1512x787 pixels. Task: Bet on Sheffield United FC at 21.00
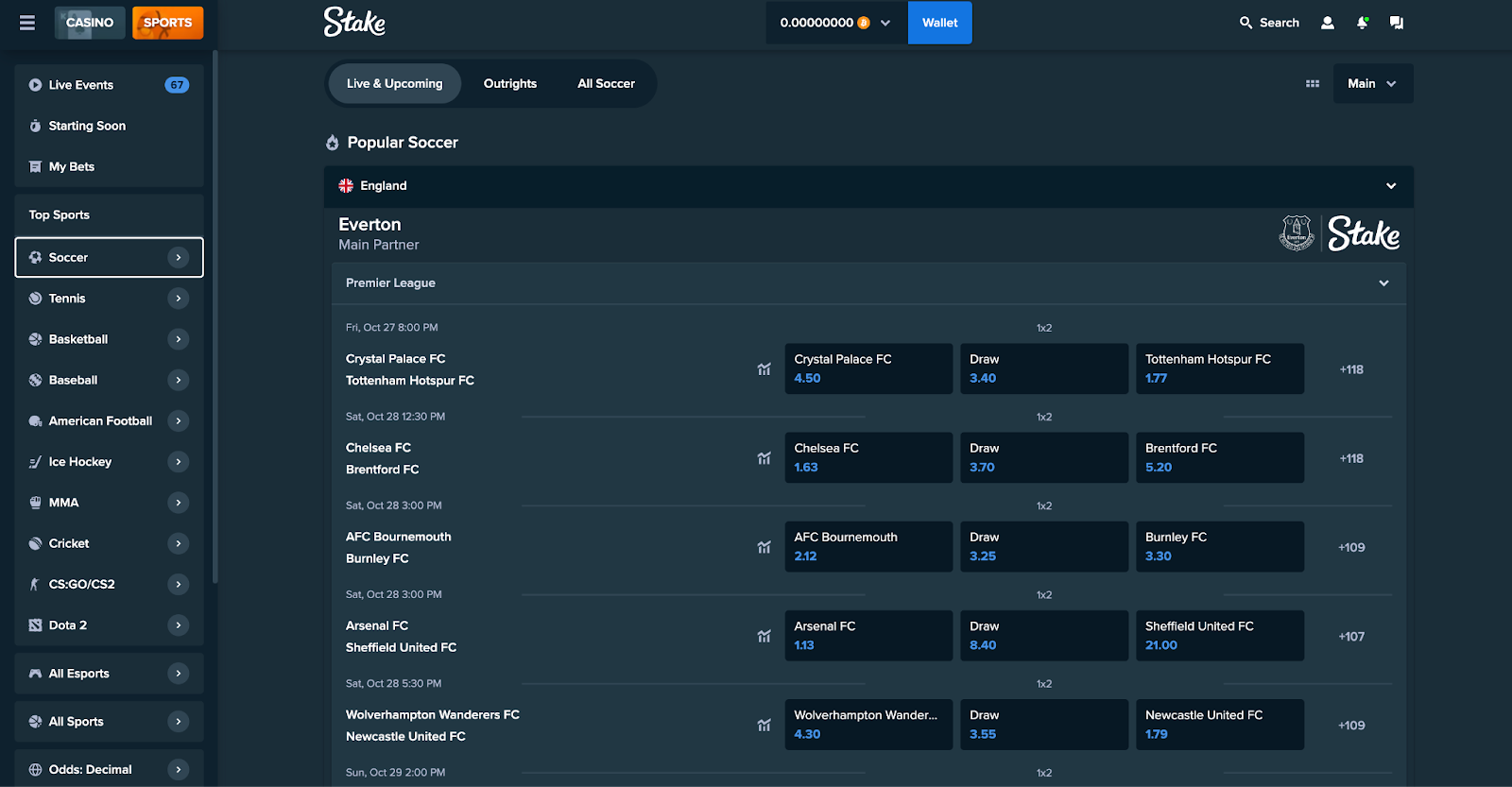click(x=1220, y=636)
